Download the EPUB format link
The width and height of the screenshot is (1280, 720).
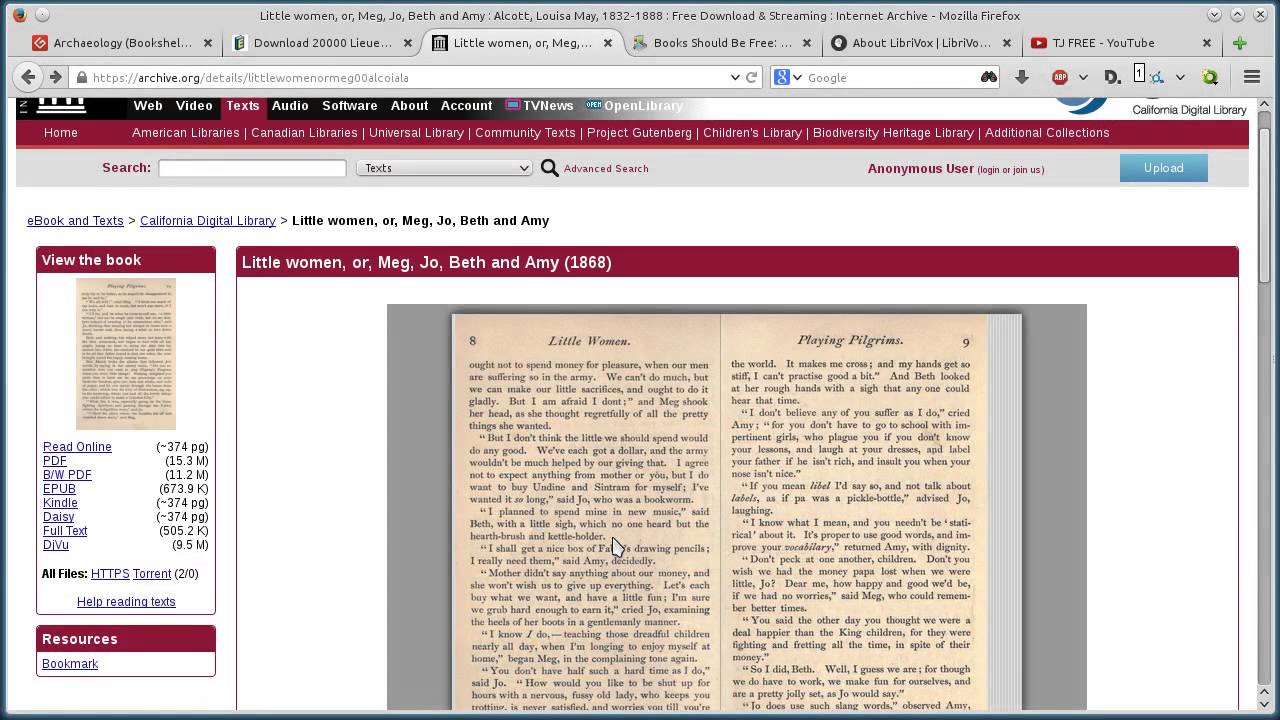click(59, 489)
